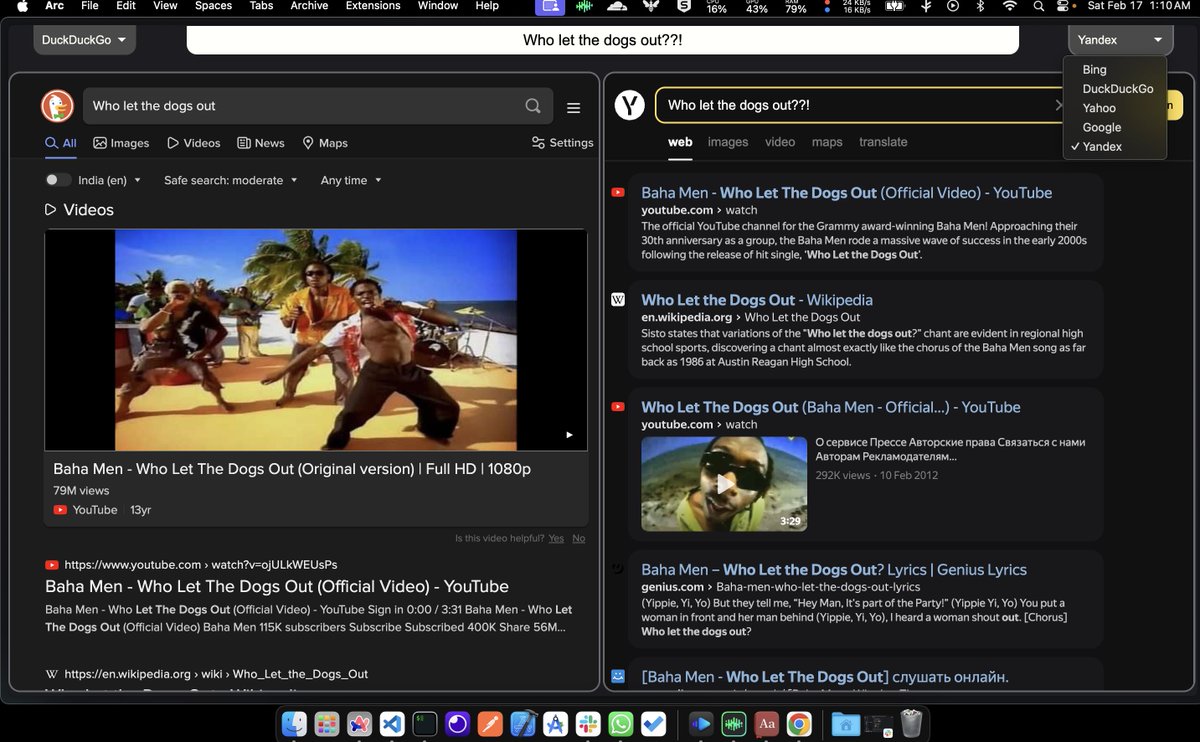Switch to the translate tab on Yandex

point(883,142)
